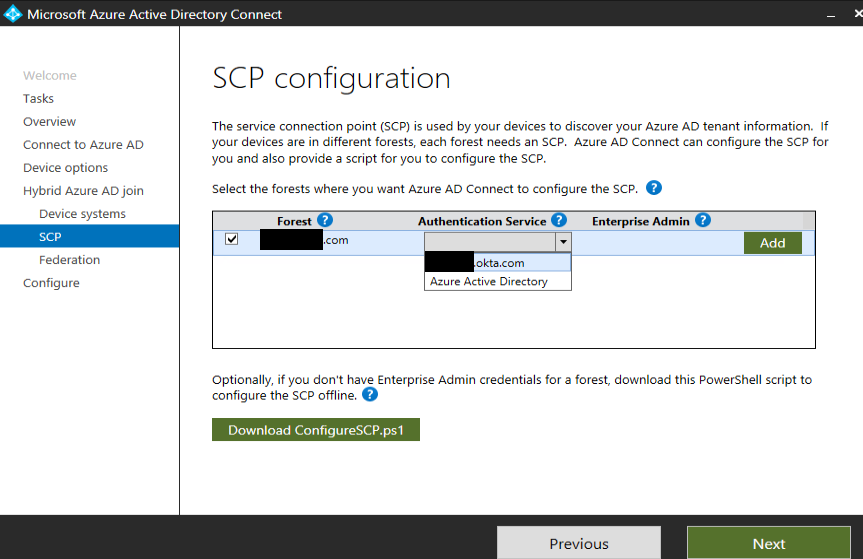
Task: Click the green Add button
Action: pyautogui.click(x=773, y=243)
